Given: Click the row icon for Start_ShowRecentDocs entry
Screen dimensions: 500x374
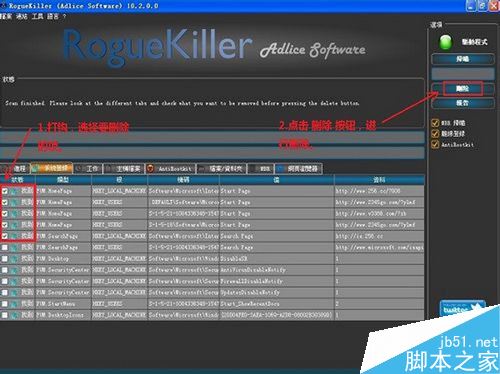Looking at the screenshot, I should tap(14, 304).
